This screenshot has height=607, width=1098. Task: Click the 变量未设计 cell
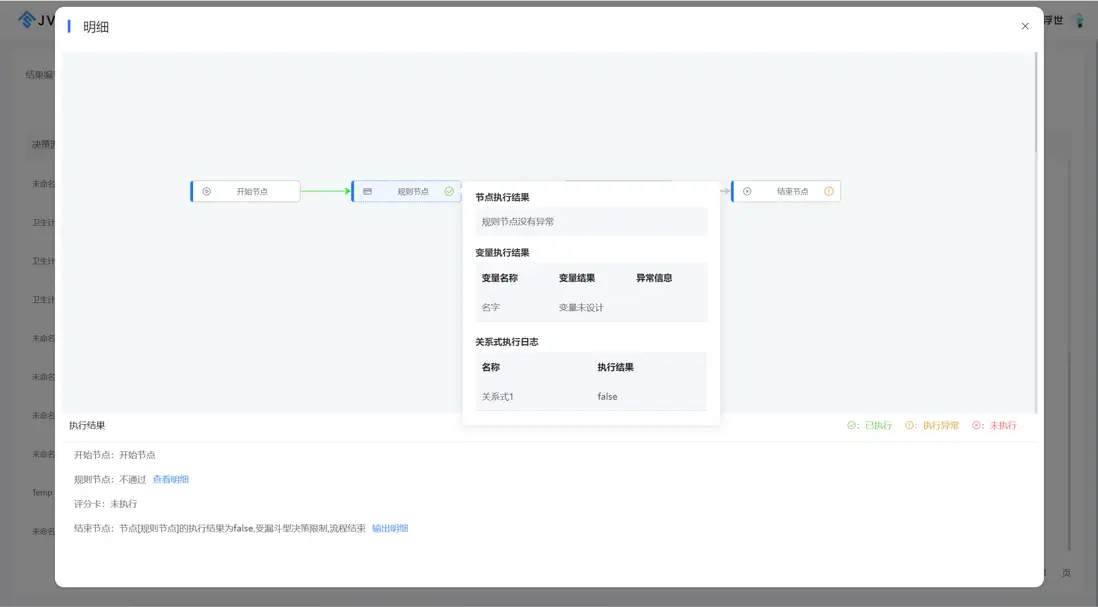pyautogui.click(x=581, y=307)
